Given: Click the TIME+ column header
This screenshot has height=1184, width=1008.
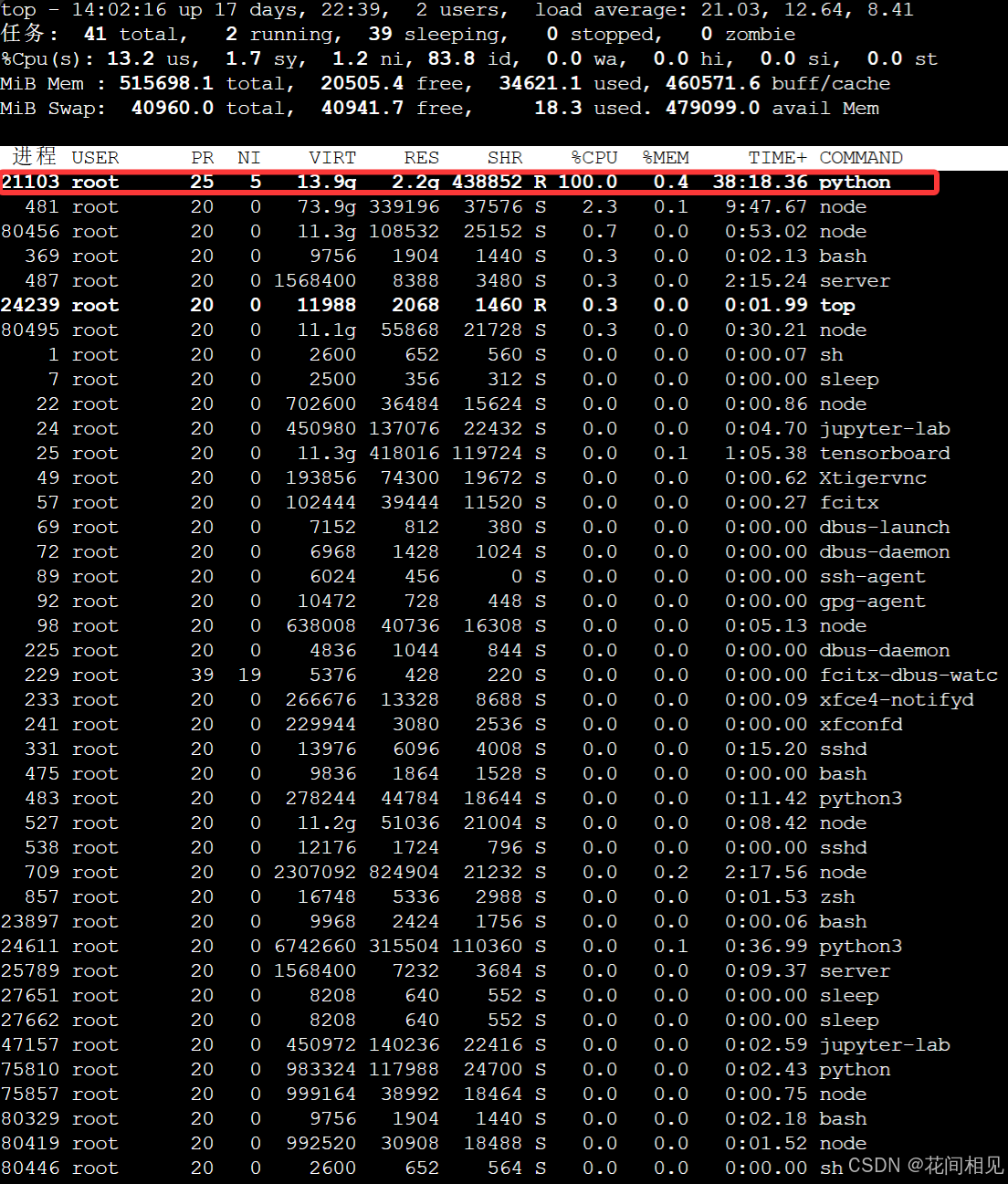Looking at the screenshot, I should 778,157.
